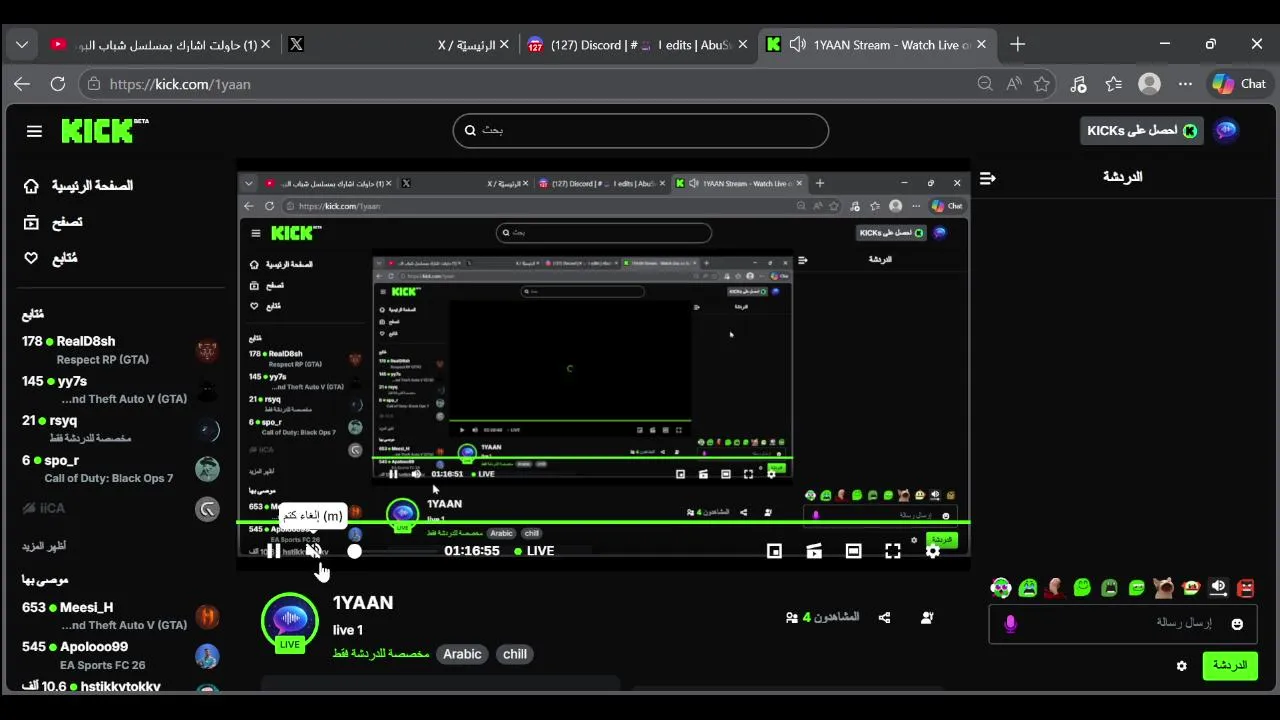The image size is (1280, 720).
Task: Open the tab search dropdown arrow
Action: click(22, 44)
